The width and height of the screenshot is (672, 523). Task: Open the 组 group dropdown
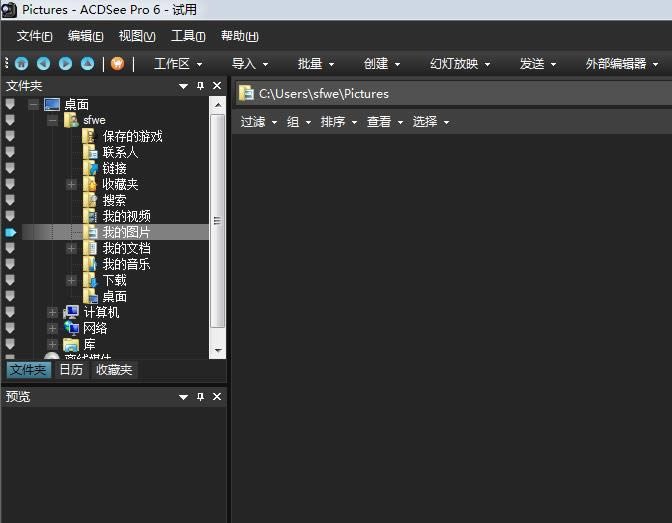(x=299, y=122)
